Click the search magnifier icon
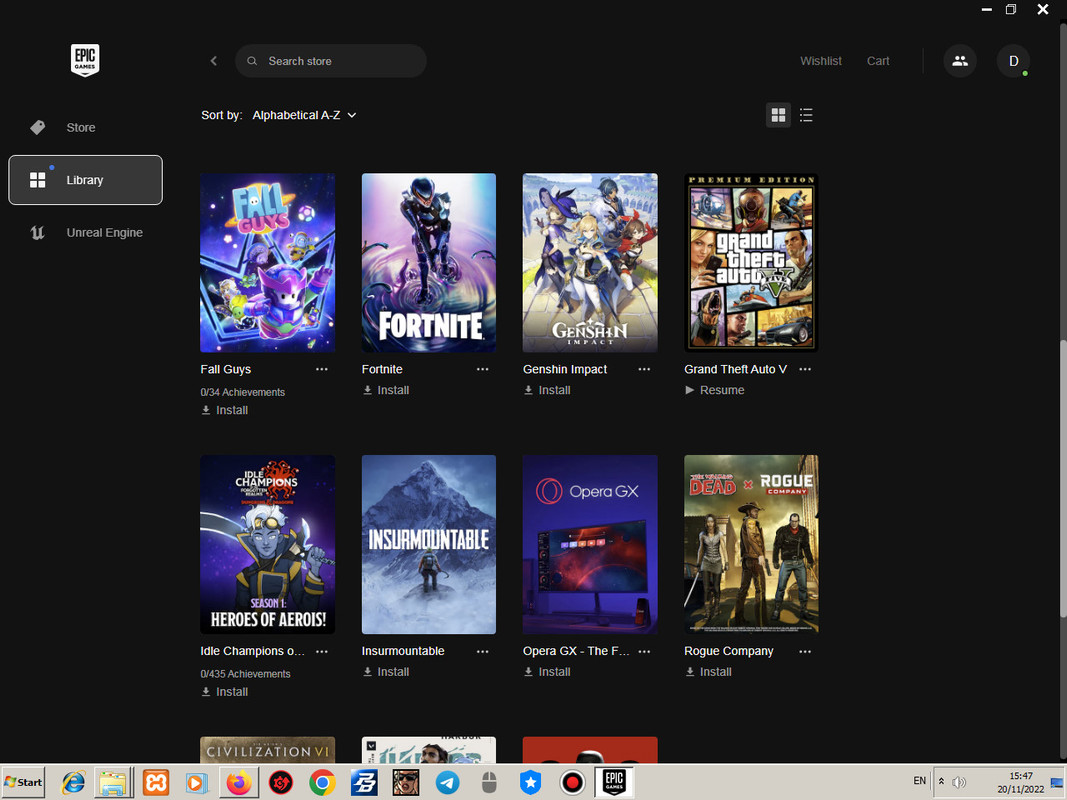 [x=252, y=61]
